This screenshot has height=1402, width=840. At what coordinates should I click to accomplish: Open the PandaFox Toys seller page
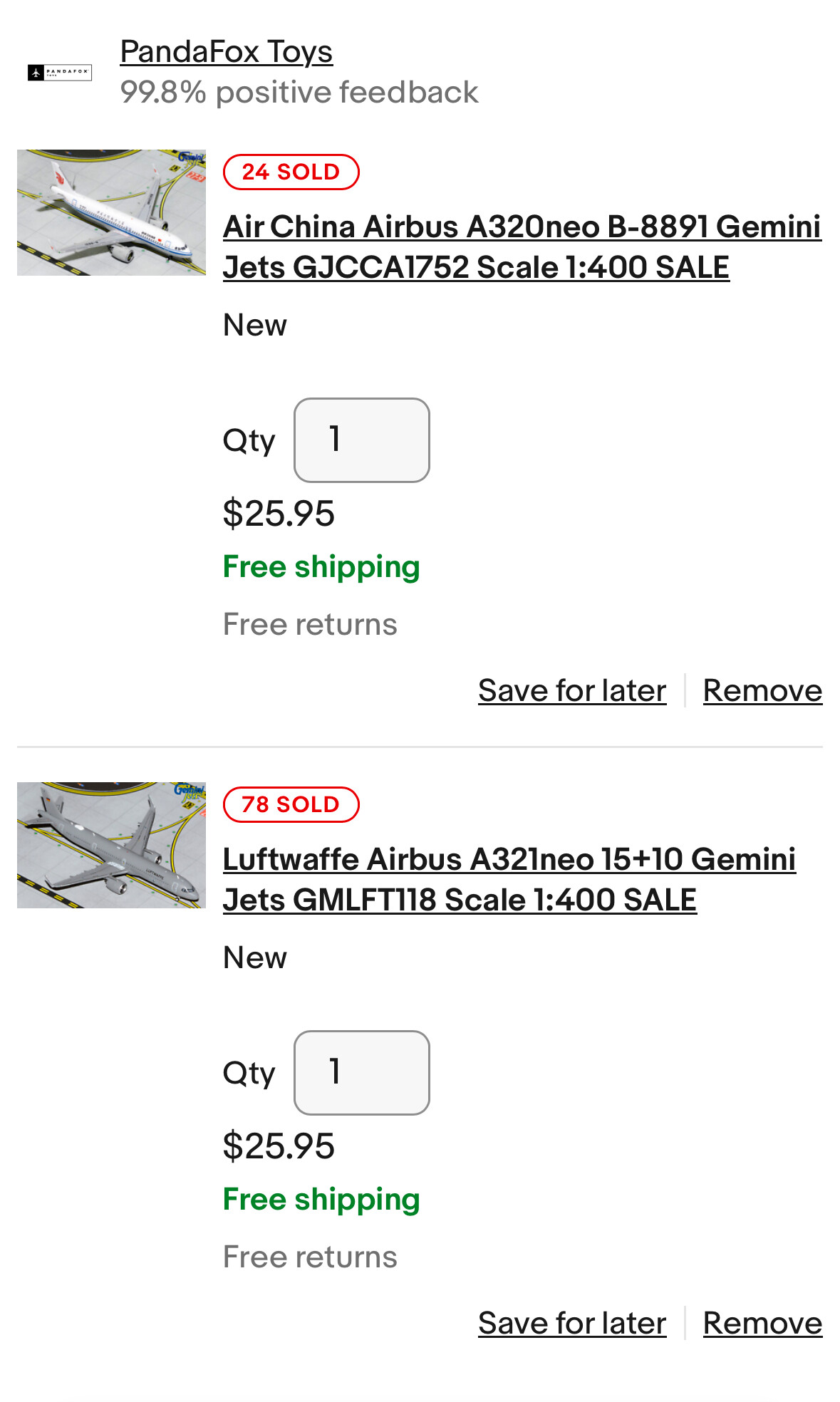point(226,52)
